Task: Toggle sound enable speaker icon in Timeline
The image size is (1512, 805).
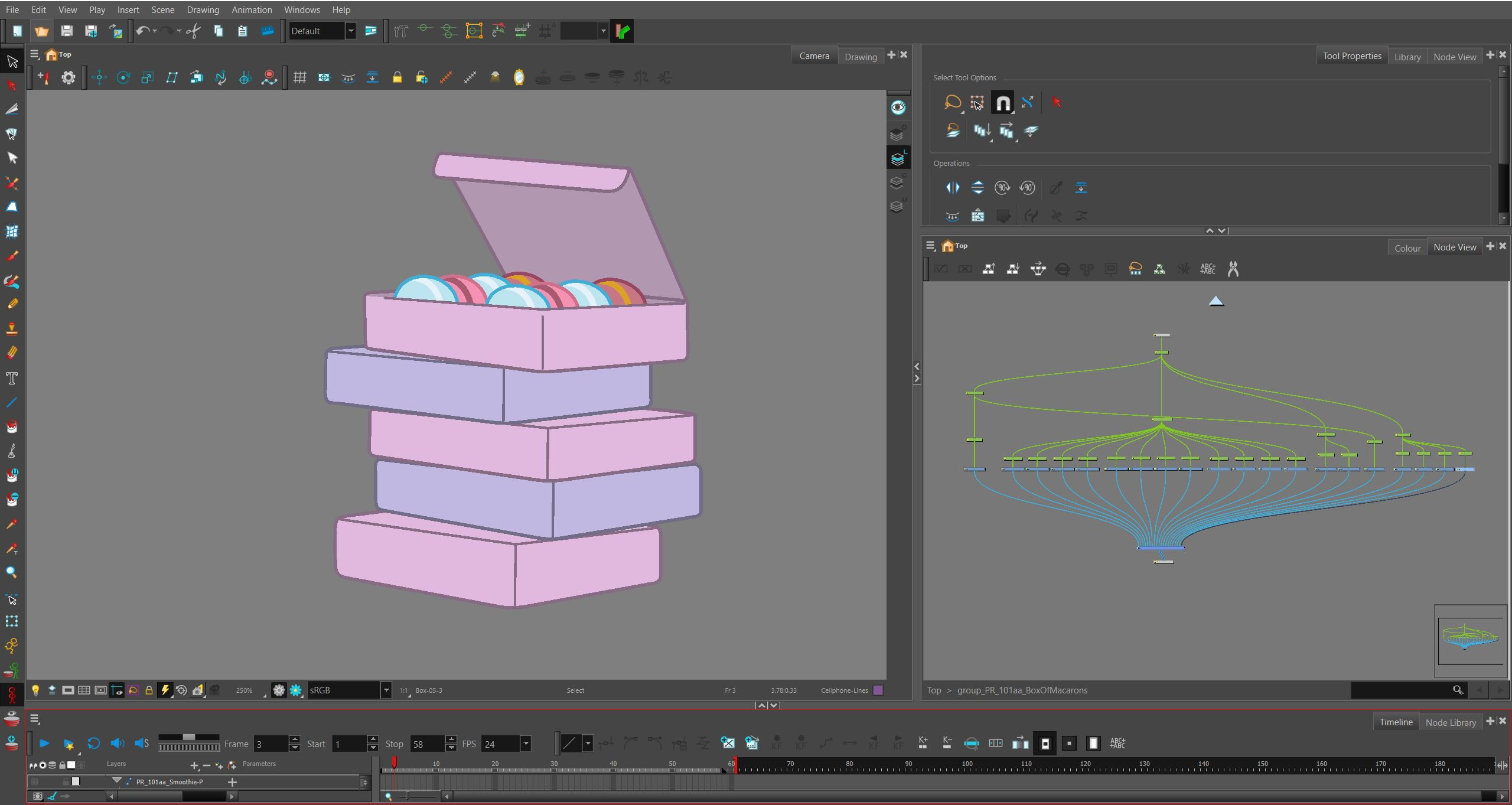Action: click(x=117, y=743)
